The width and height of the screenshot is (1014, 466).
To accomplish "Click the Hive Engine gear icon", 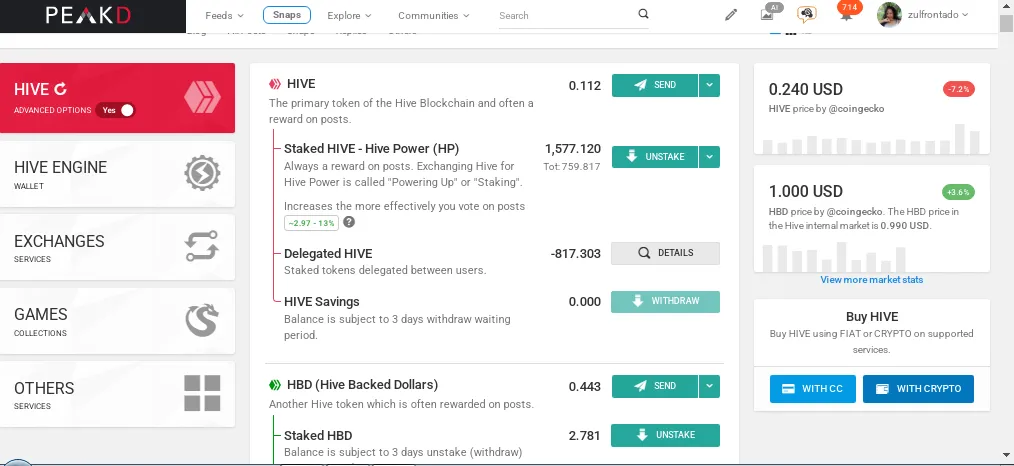I will pos(202,173).
